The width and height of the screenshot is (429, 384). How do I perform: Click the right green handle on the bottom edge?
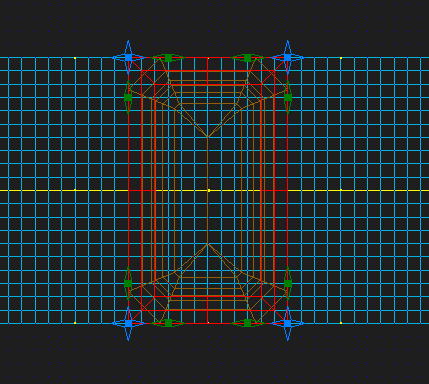tap(248, 323)
